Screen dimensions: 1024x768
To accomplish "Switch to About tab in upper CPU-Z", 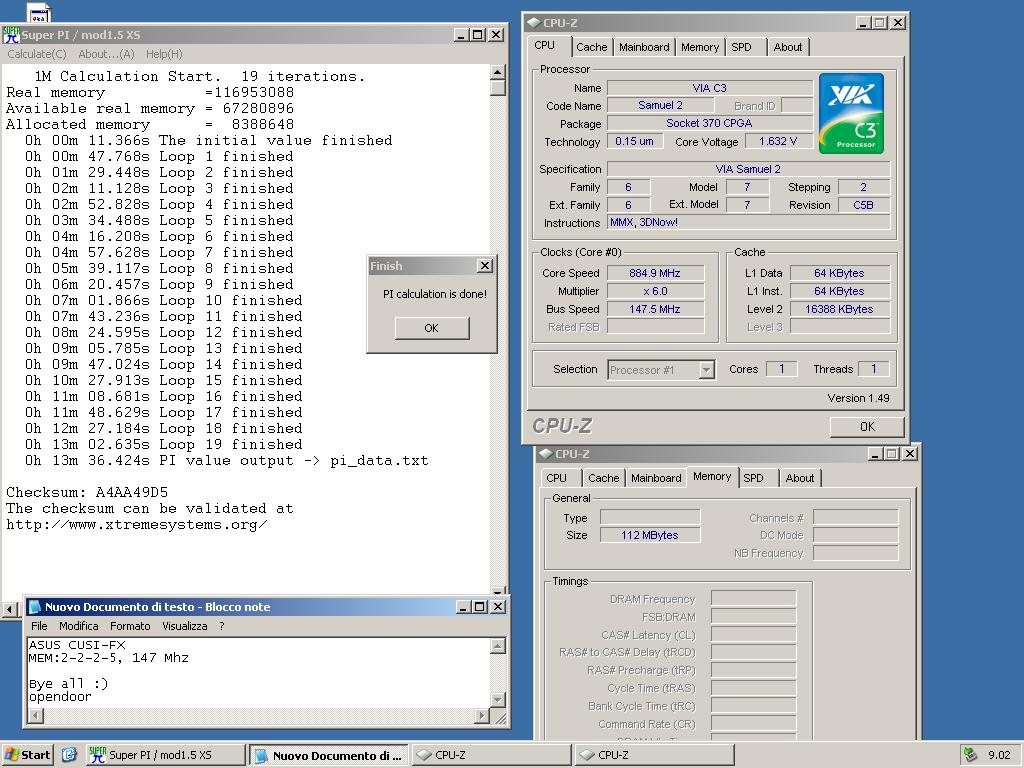I will click(x=788, y=47).
